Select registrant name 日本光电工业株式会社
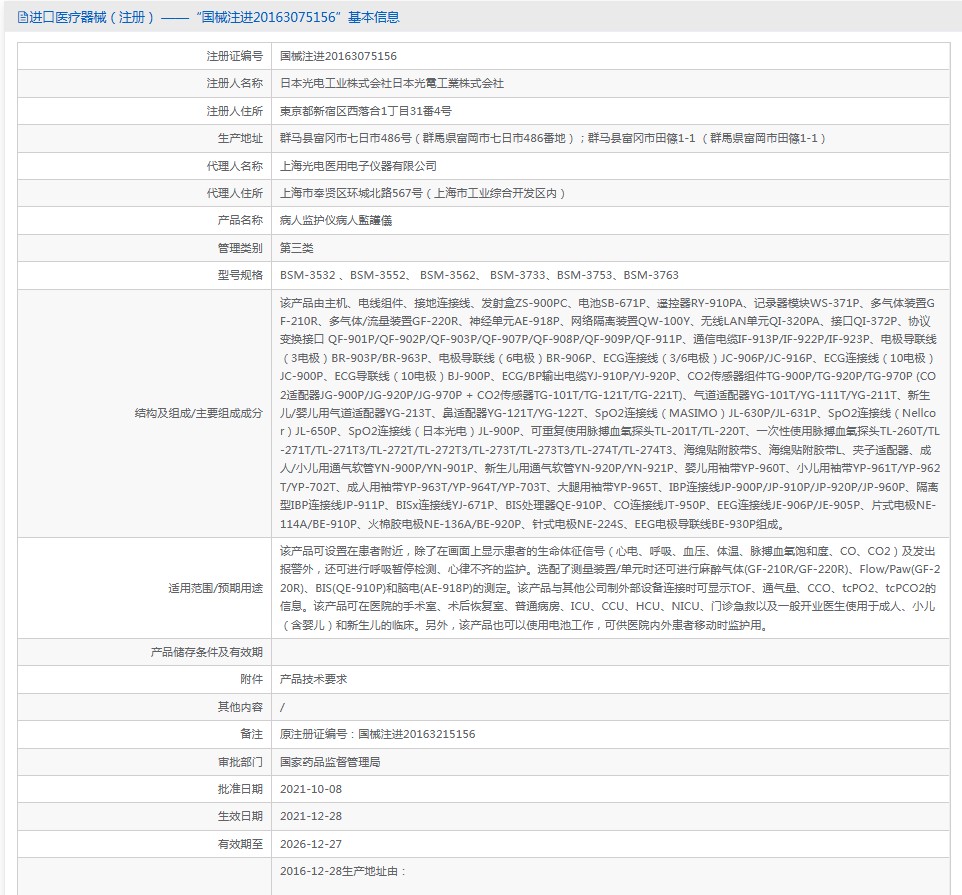Image resolution: width=962 pixels, height=895 pixels. (336, 83)
